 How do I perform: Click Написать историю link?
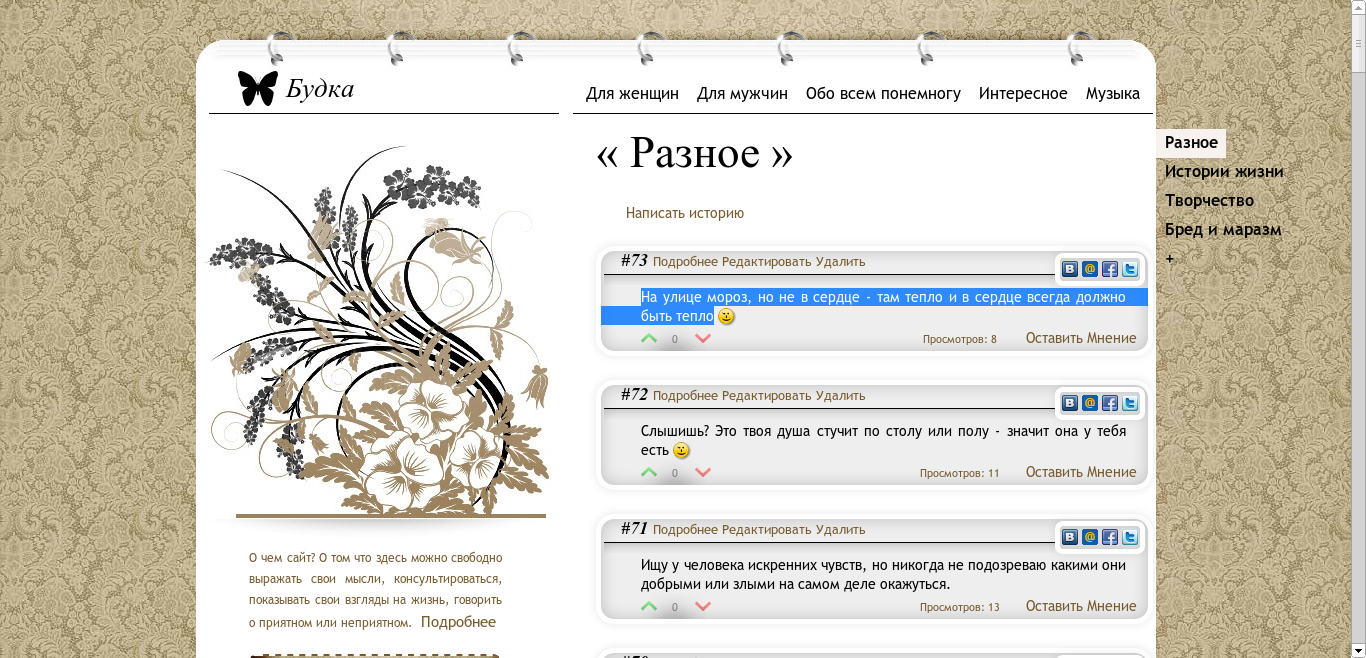pyautogui.click(x=685, y=213)
